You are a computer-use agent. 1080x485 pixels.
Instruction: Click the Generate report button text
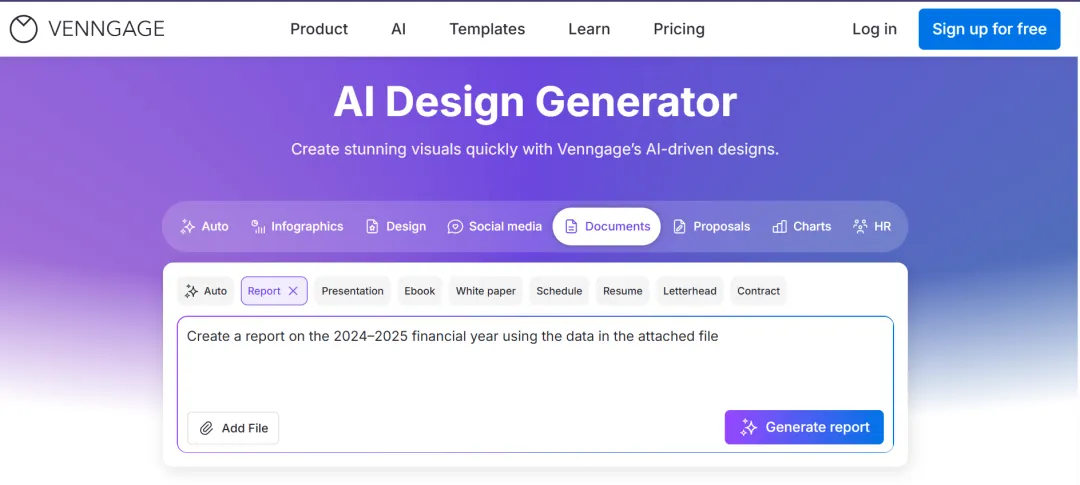tap(818, 427)
